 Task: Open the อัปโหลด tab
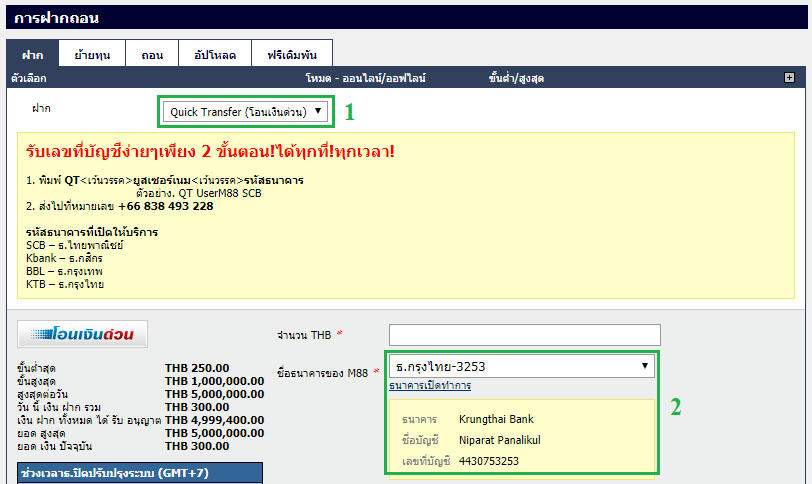(x=215, y=54)
